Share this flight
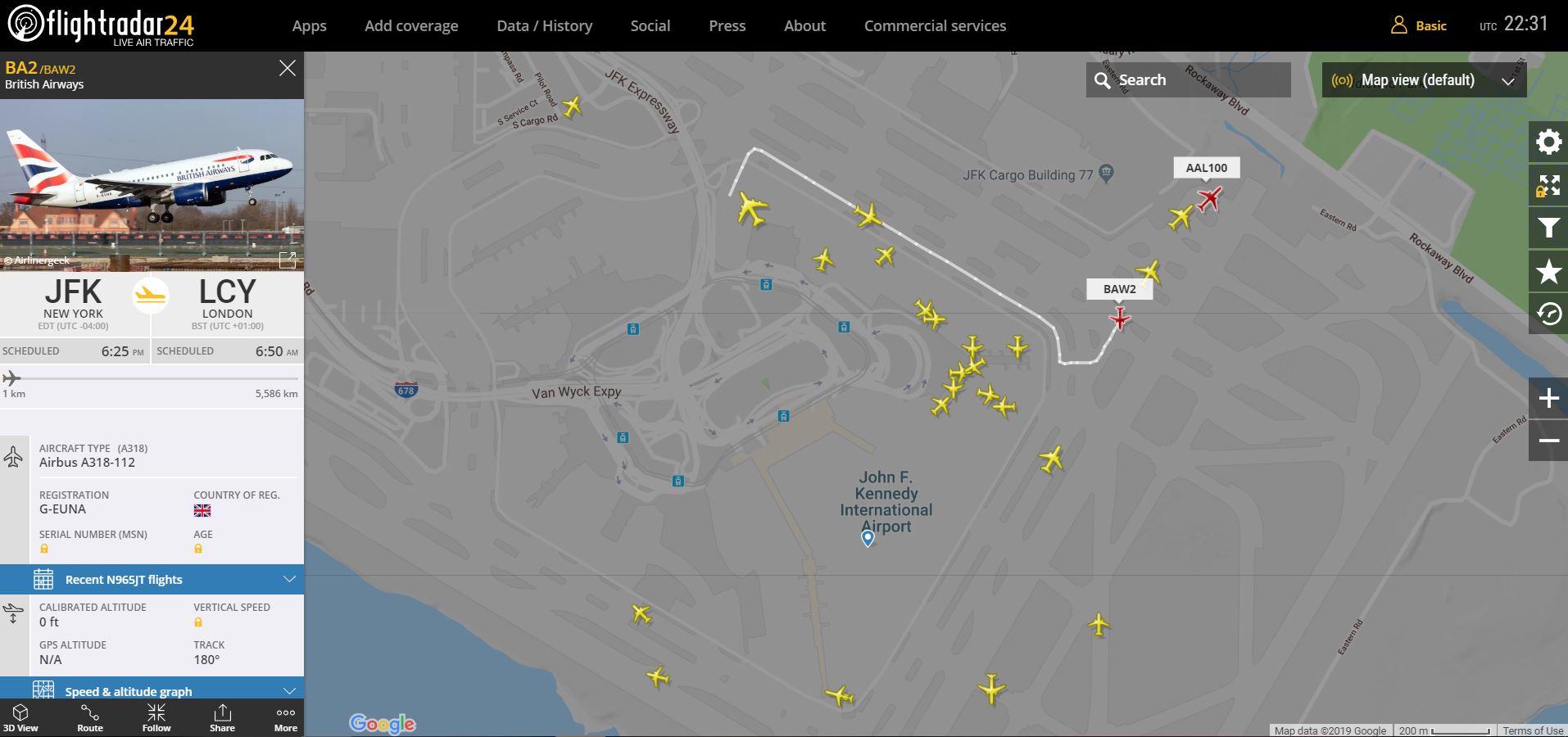Image resolution: width=1568 pixels, height=737 pixels. tap(222, 718)
